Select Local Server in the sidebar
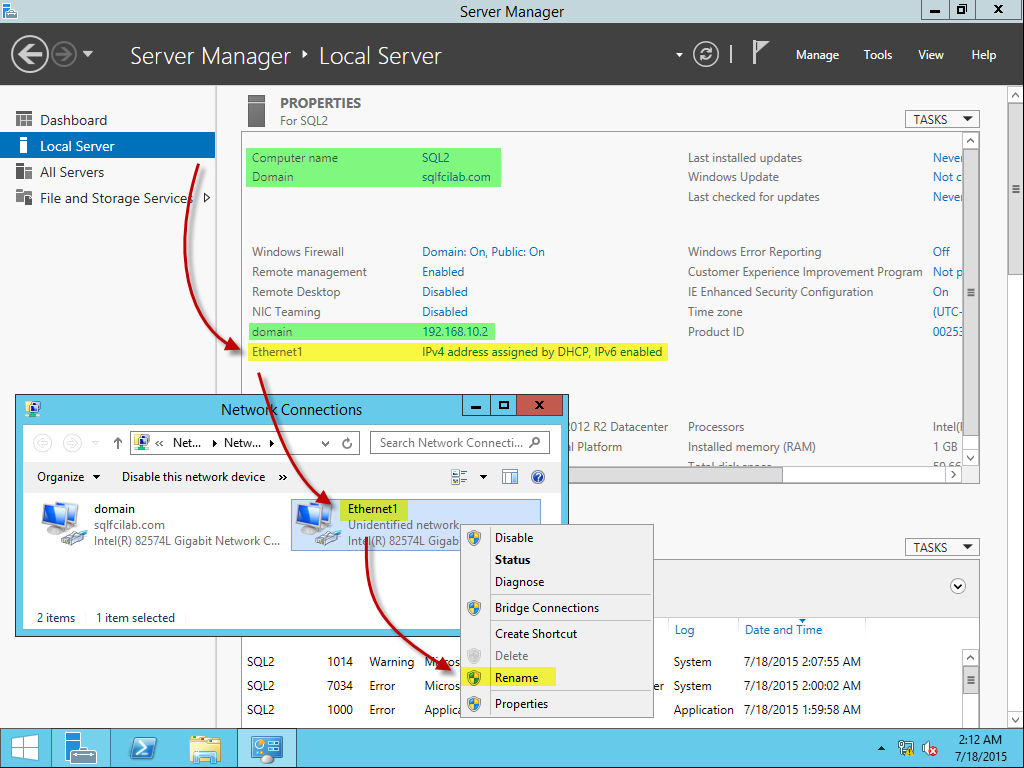Viewport: 1024px width, 768px height. tap(108, 146)
